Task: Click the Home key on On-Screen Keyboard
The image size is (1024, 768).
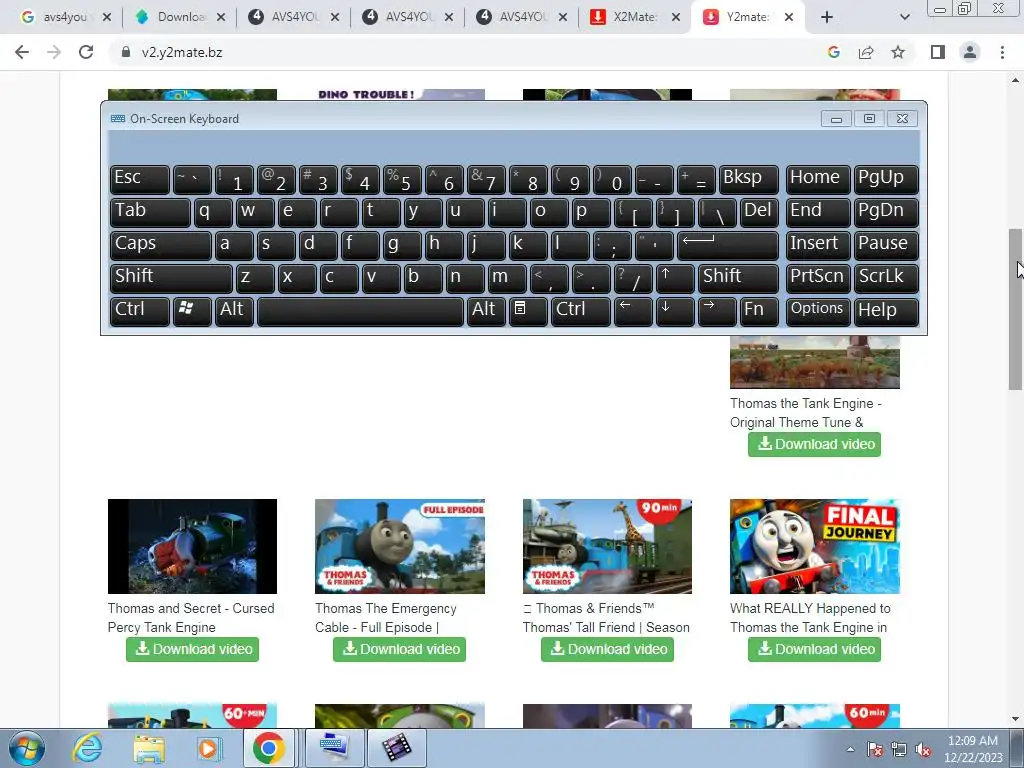Action: point(818,179)
